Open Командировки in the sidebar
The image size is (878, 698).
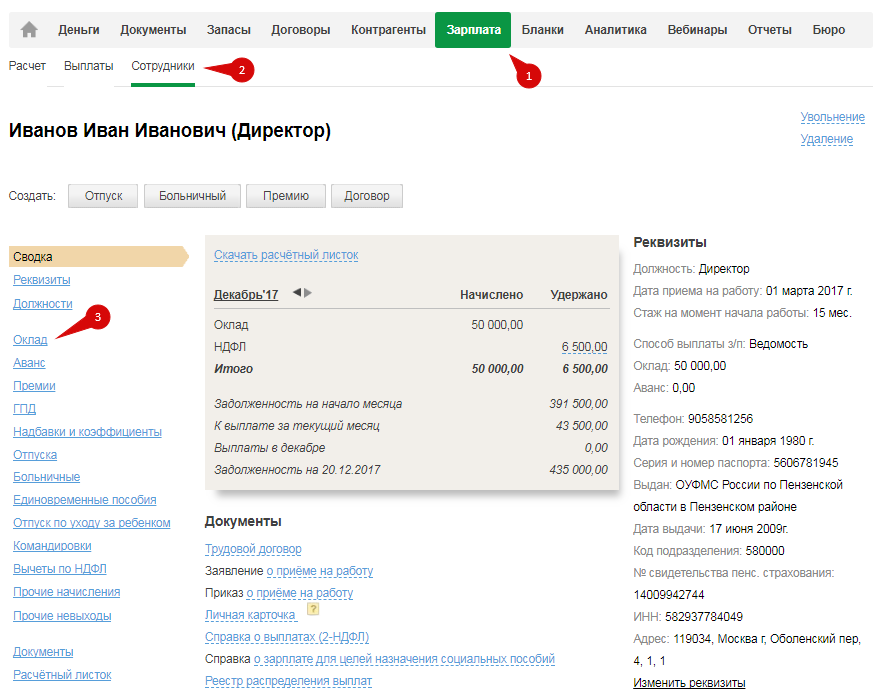pos(52,546)
